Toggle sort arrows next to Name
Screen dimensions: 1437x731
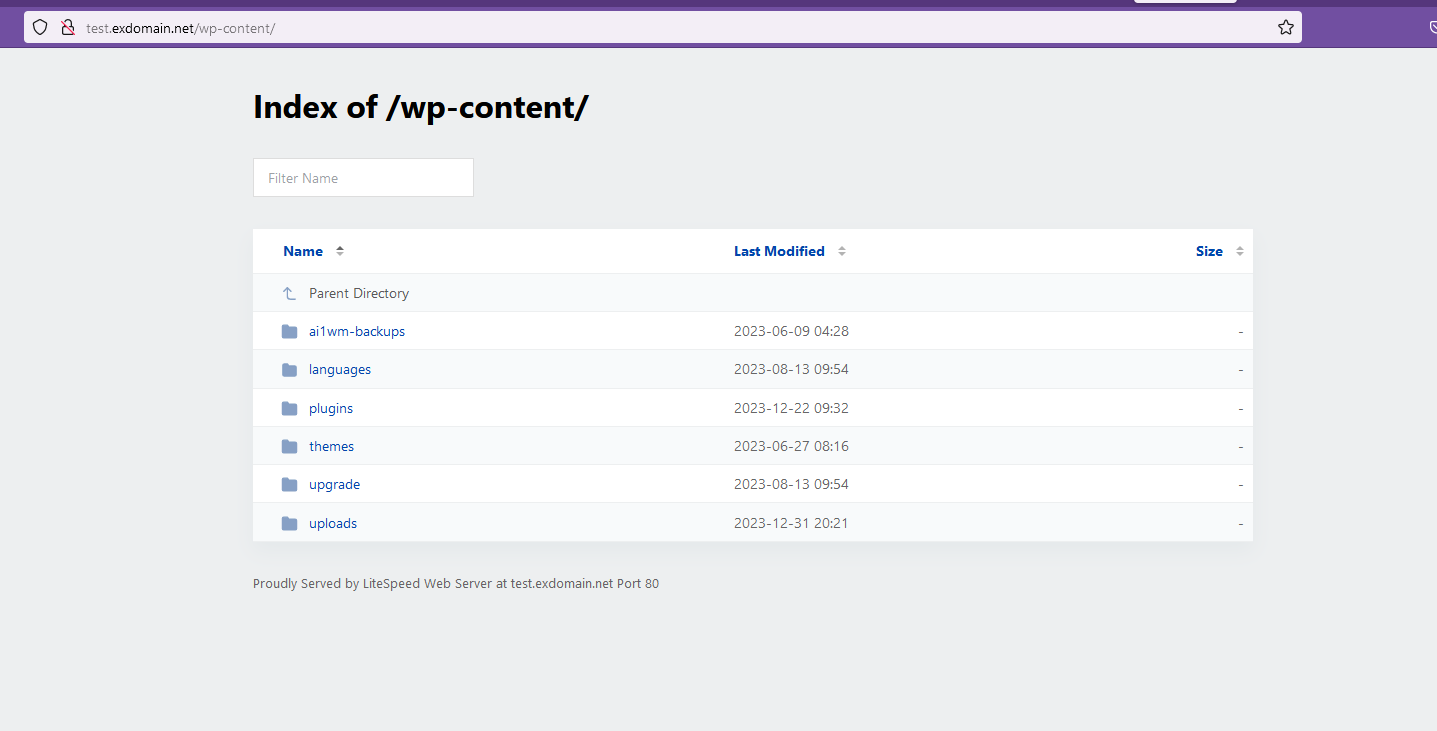tap(340, 251)
